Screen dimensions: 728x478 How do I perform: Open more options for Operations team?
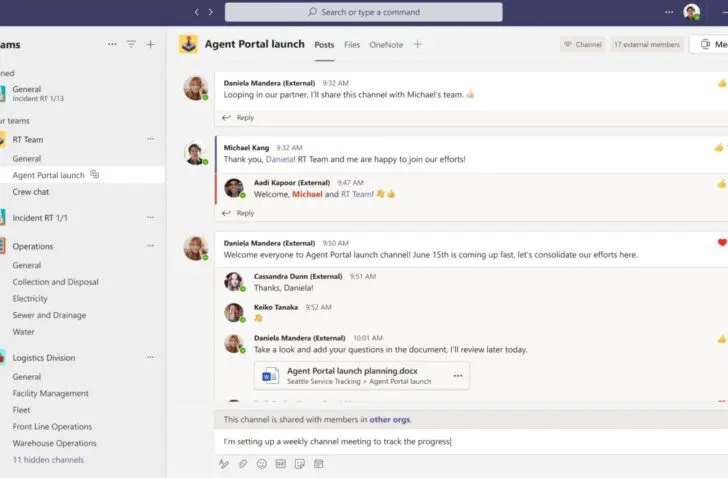coord(150,245)
